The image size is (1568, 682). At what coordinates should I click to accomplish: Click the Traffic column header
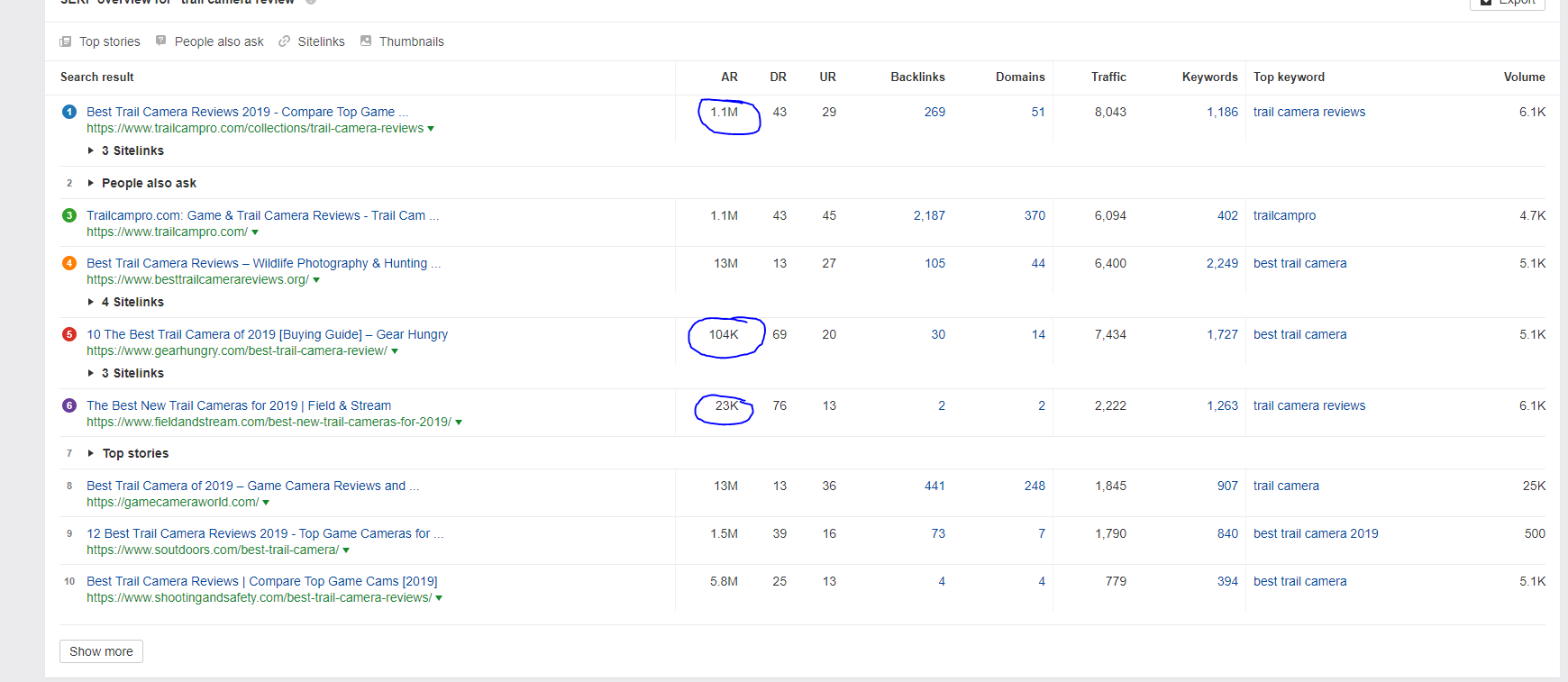coord(1108,77)
